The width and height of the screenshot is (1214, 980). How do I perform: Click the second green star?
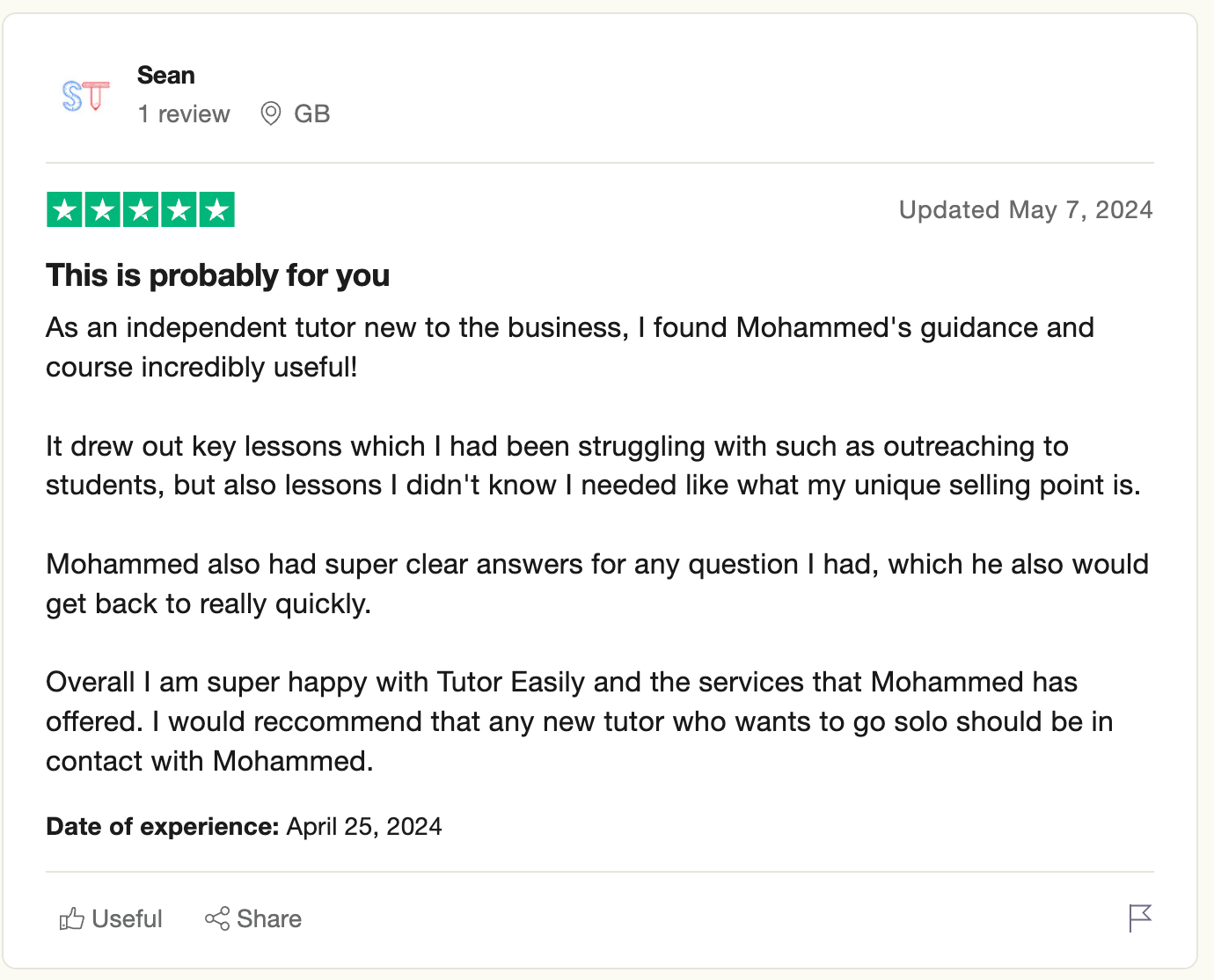(102, 210)
